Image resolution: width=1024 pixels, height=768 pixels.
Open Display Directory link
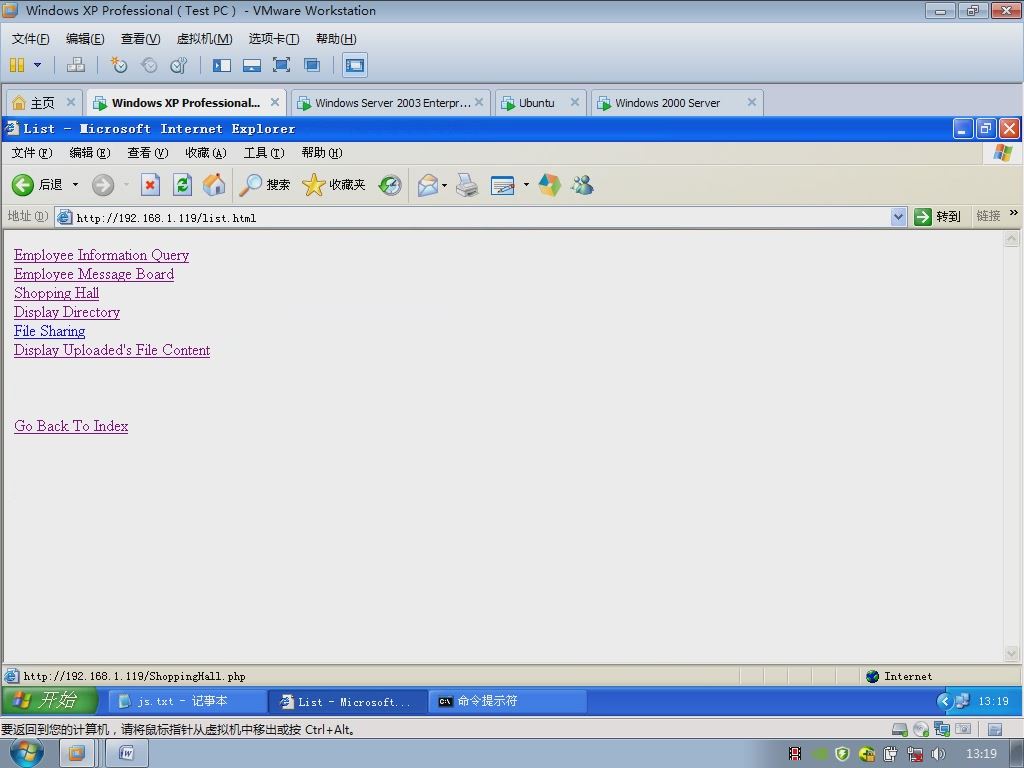coord(67,312)
